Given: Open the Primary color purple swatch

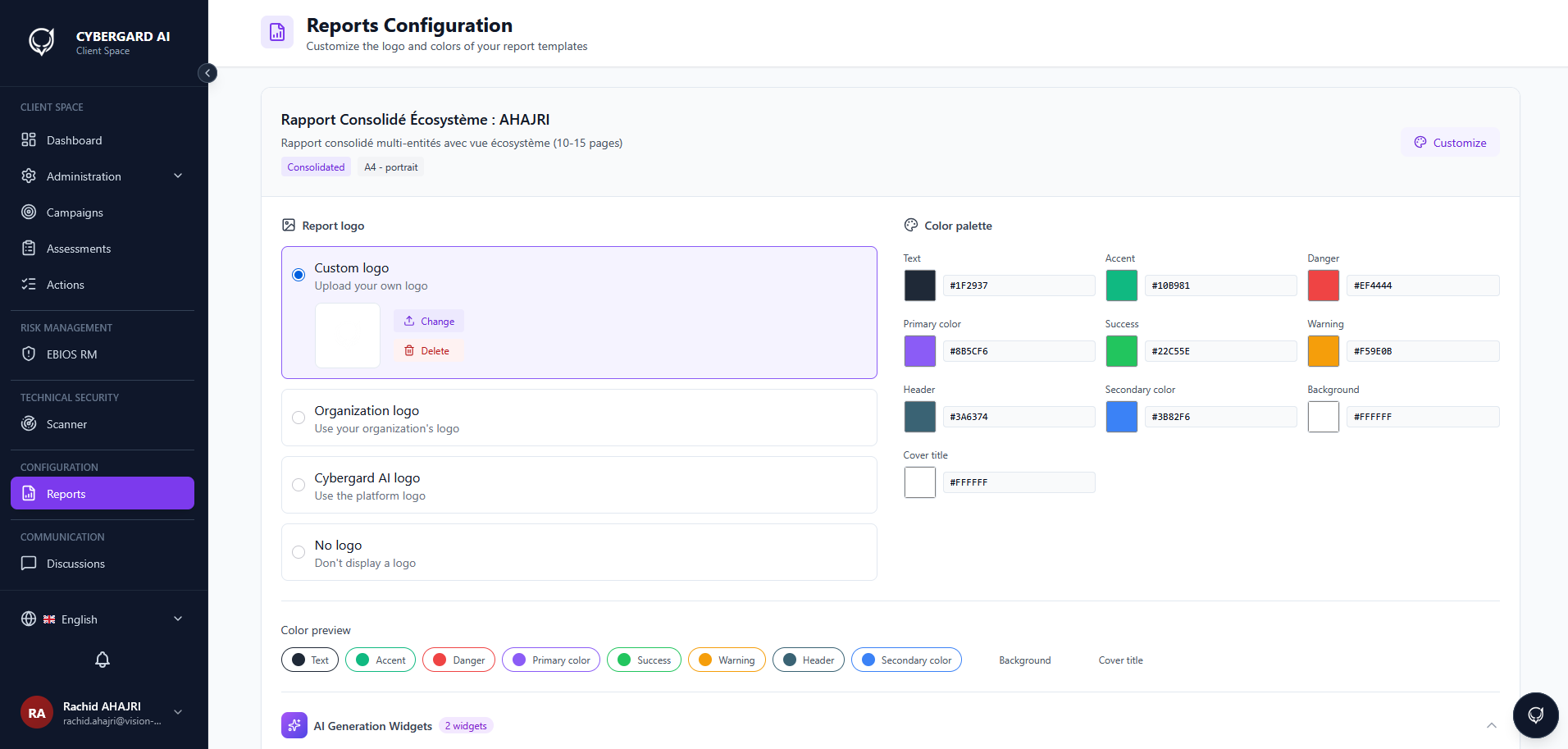Looking at the screenshot, I should coord(919,351).
